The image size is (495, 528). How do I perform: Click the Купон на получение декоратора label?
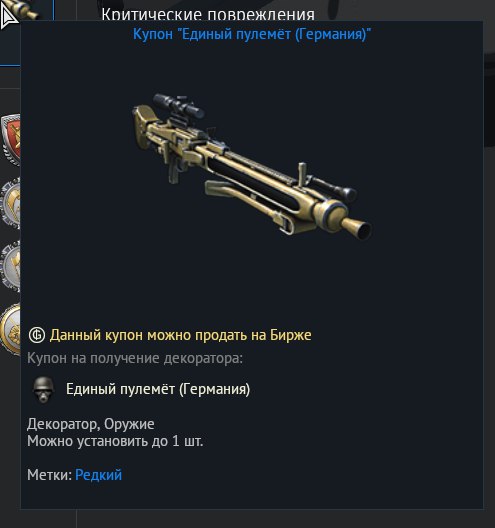point(135,358)
